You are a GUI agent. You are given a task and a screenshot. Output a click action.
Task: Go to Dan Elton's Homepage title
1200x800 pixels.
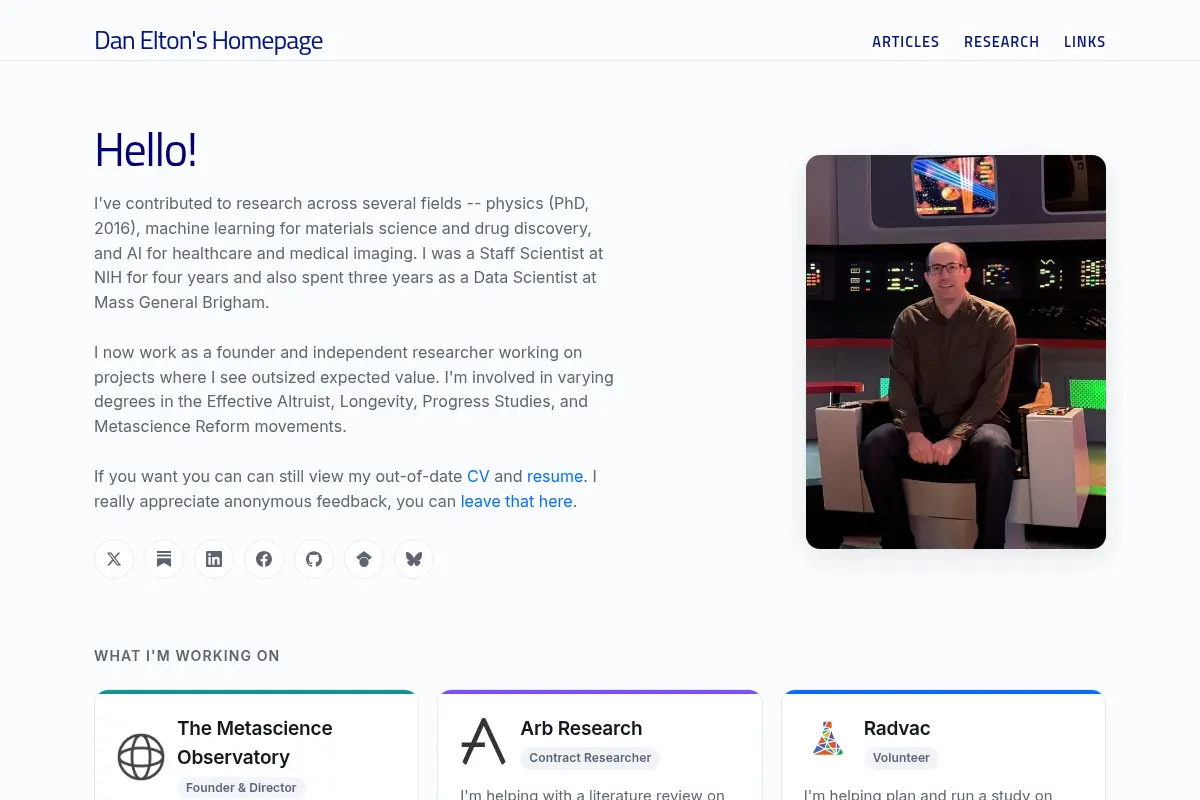(208, 41)
